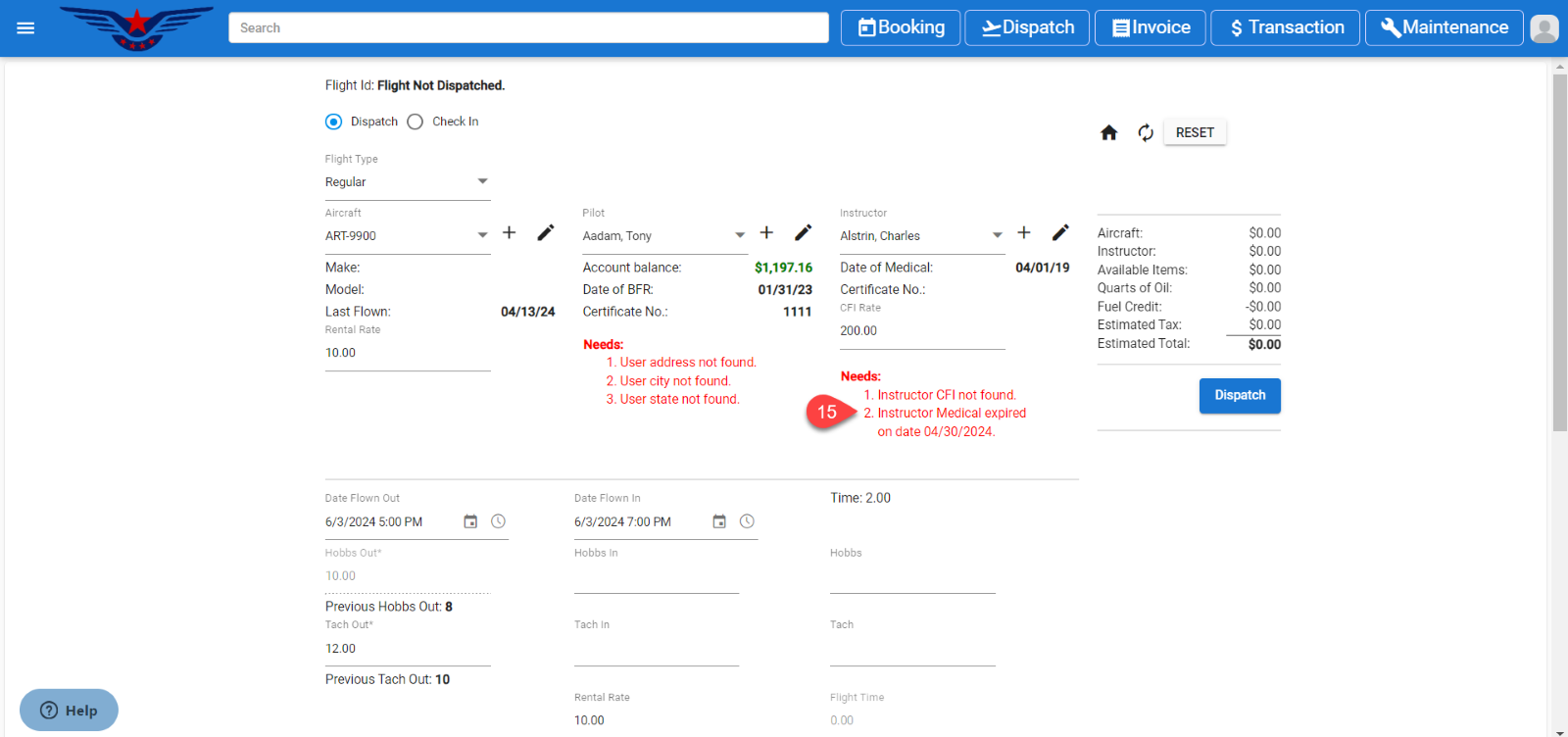Add a new aircraft with plus icon

coord(509,232)
